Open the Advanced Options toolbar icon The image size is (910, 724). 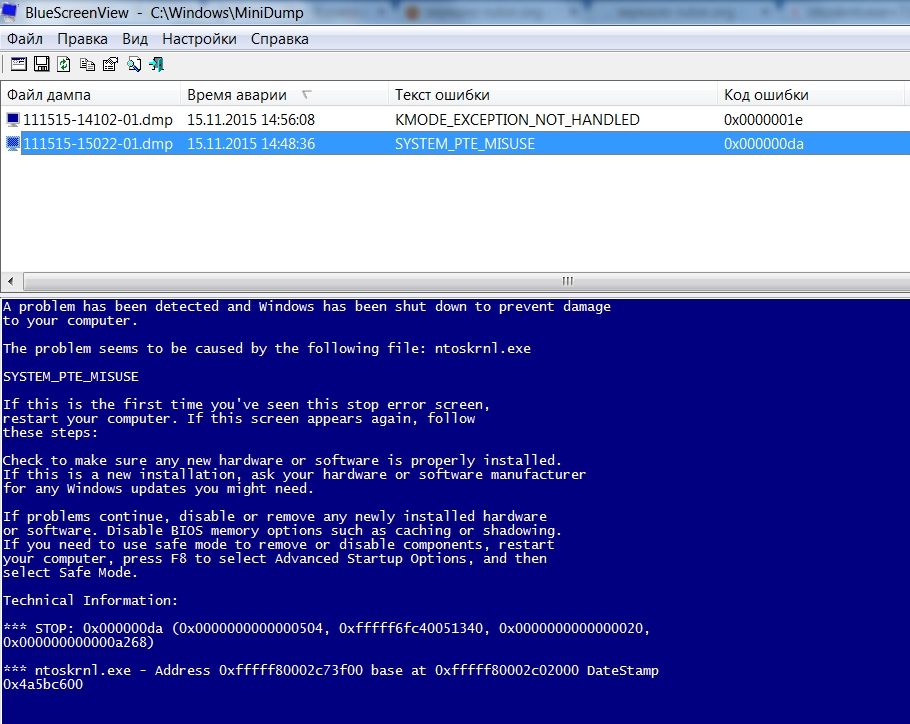(19, 64)
